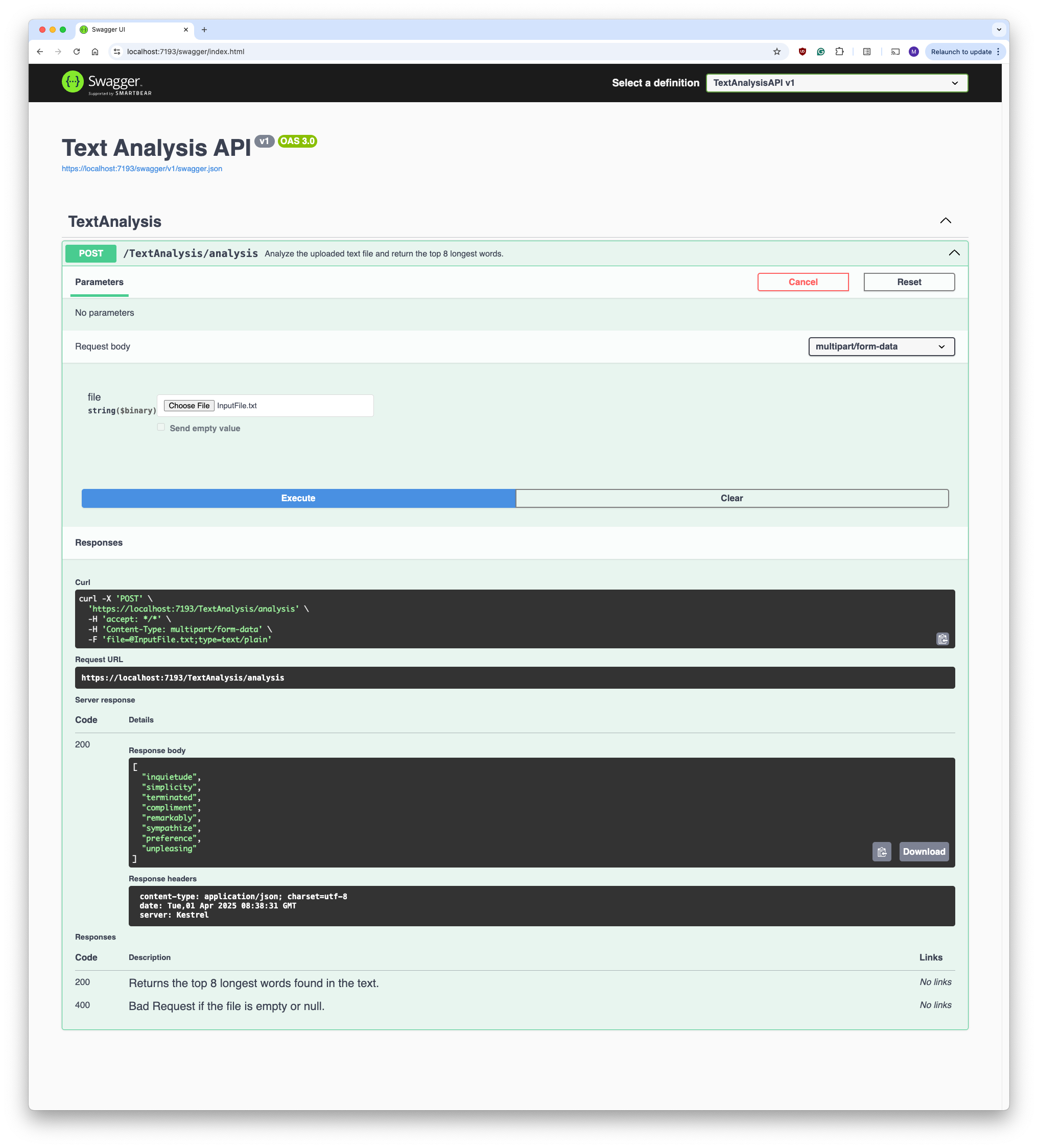This screenshot has width=1038, height=1148.
Task: Bookmark this page with star icon
Action: [x=776, y=52]
